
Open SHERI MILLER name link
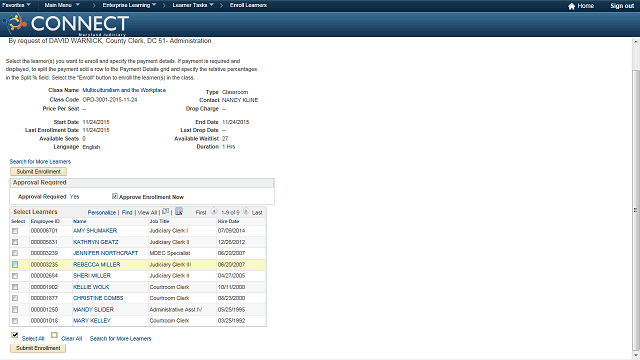click(x=92, y=276)
